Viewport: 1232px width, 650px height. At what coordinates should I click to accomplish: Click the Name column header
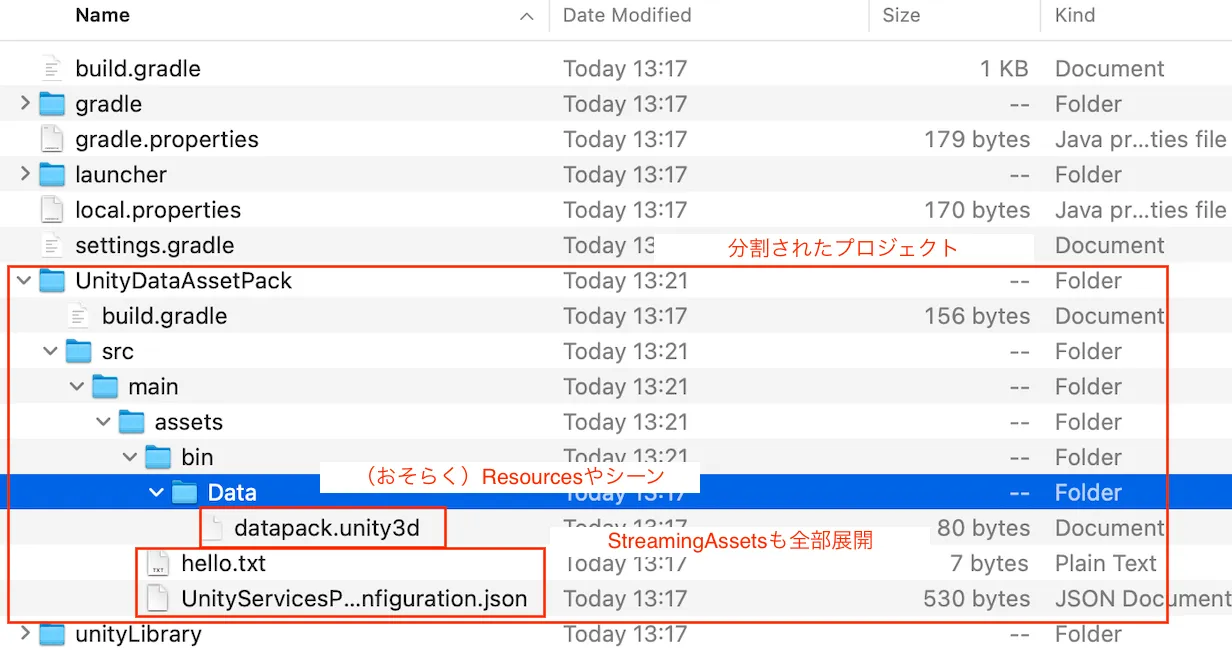tap(102, 15)
